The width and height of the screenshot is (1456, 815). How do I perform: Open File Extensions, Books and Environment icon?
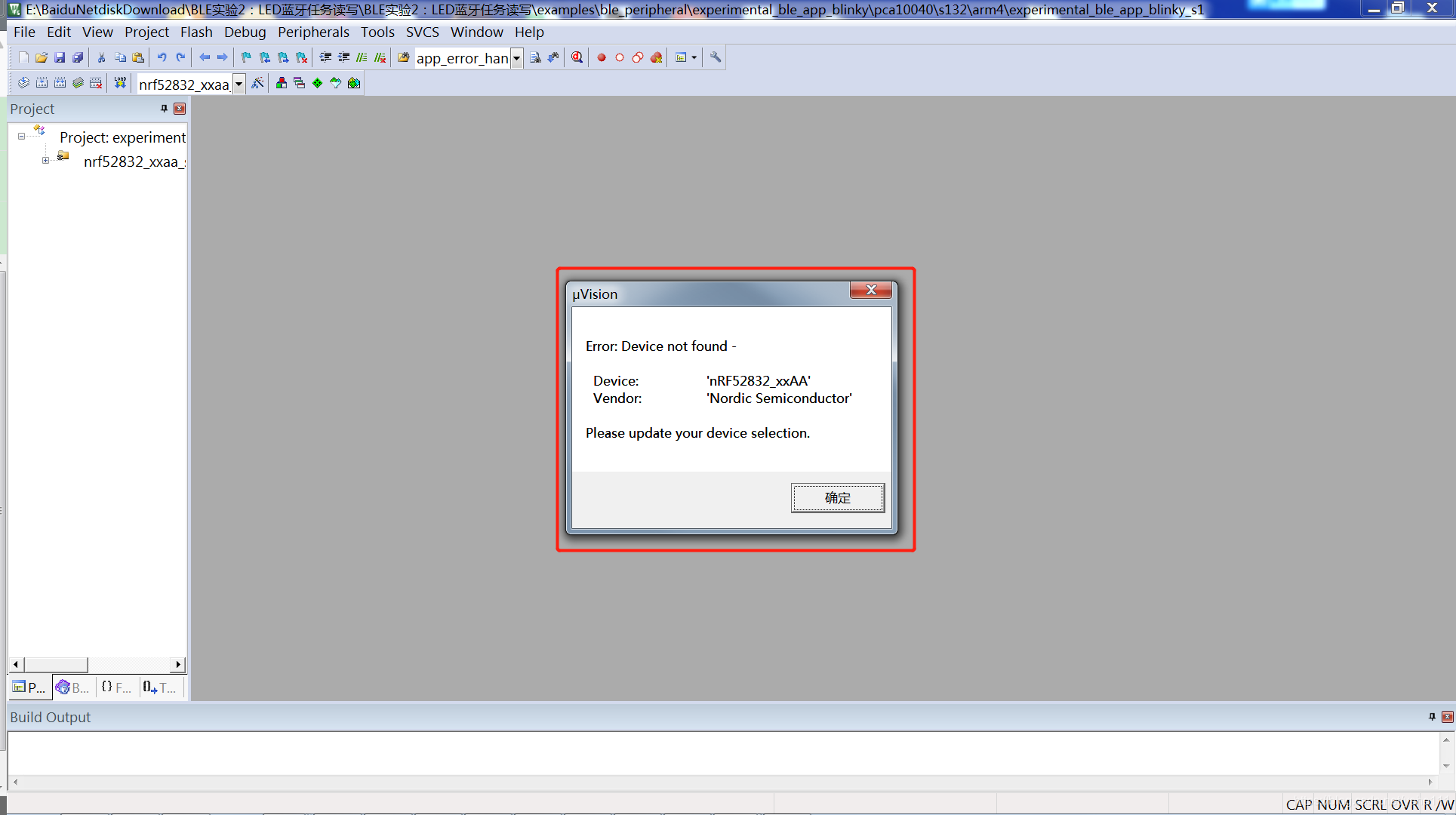click(282, 83)
